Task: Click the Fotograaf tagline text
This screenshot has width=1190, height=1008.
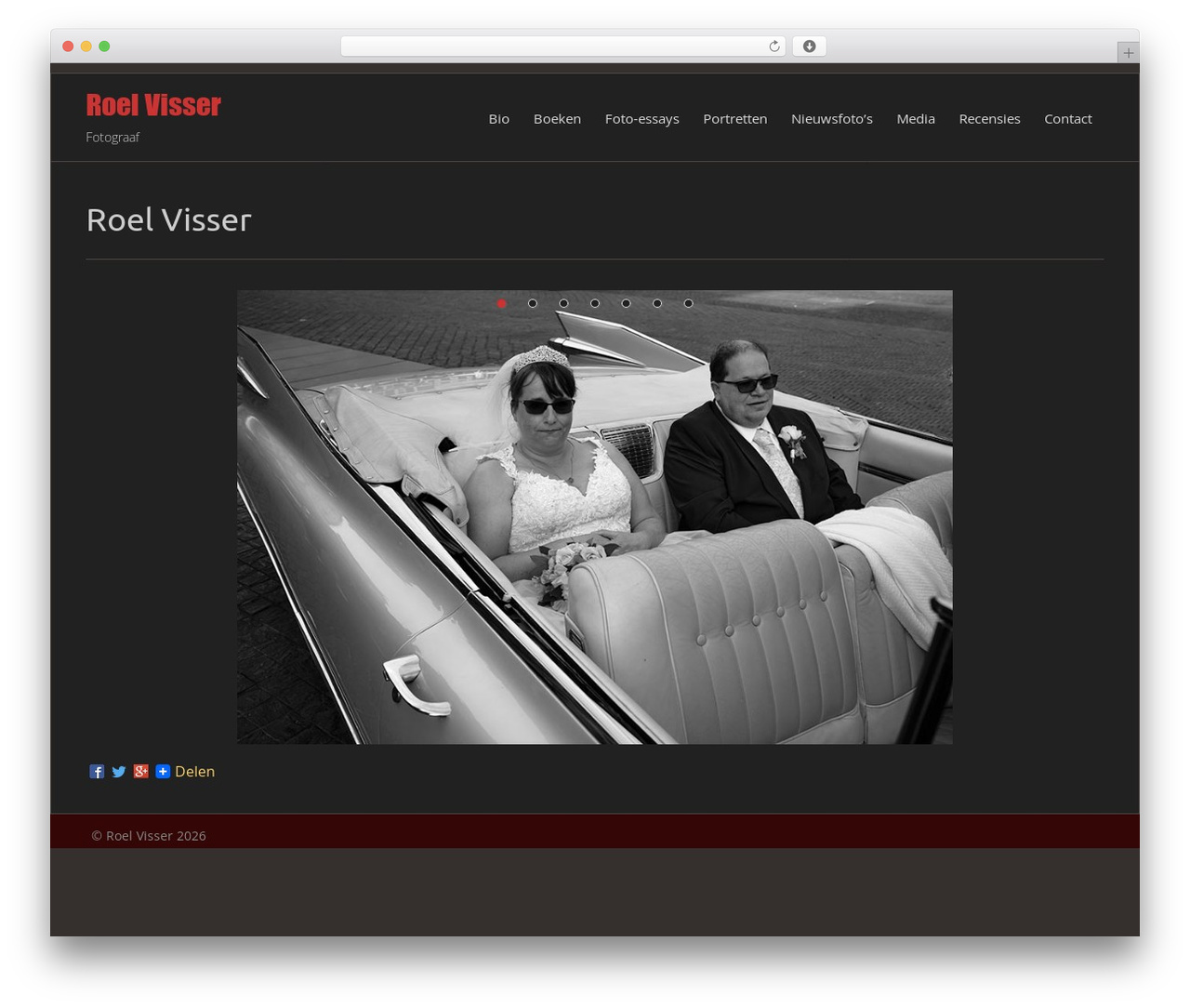Action: pos(112,138)
